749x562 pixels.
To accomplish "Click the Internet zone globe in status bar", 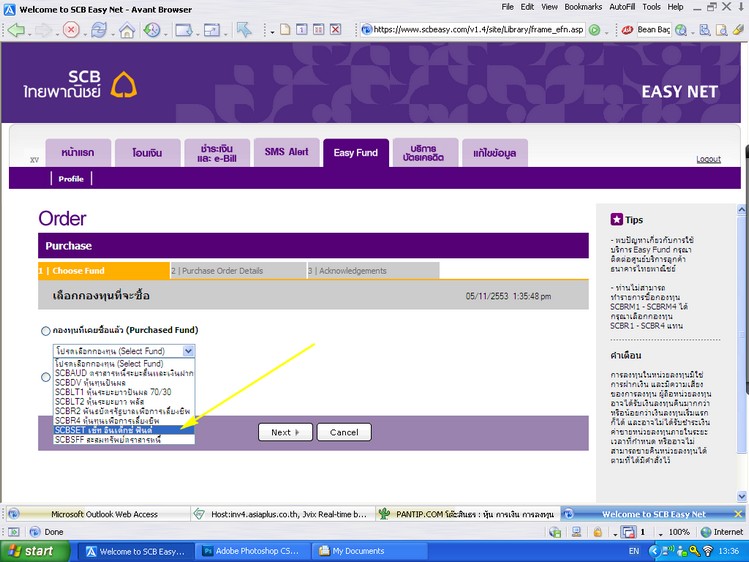I will click(706, 532).
